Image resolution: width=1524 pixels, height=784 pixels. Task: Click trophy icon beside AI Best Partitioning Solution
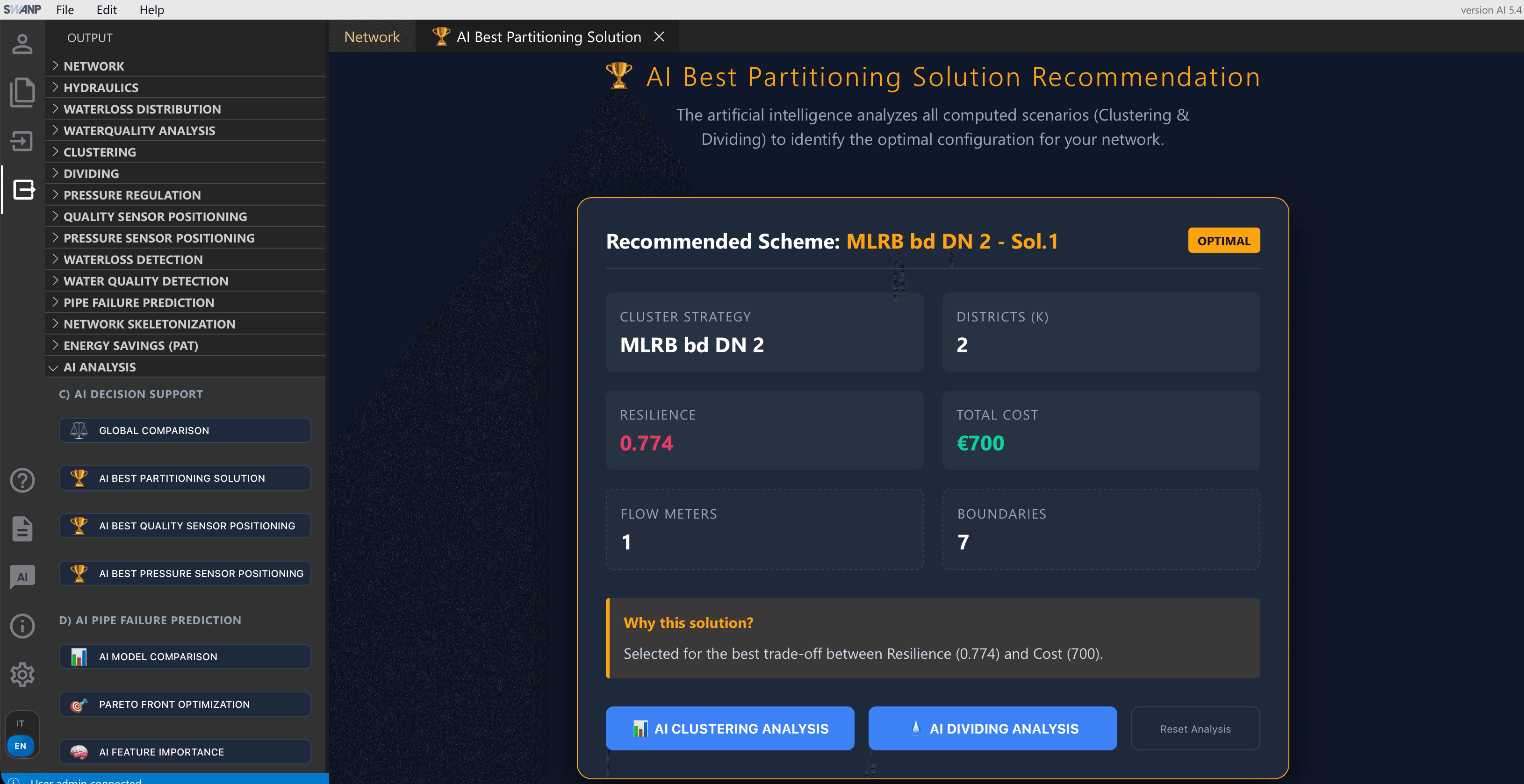(x=79, y=478)
